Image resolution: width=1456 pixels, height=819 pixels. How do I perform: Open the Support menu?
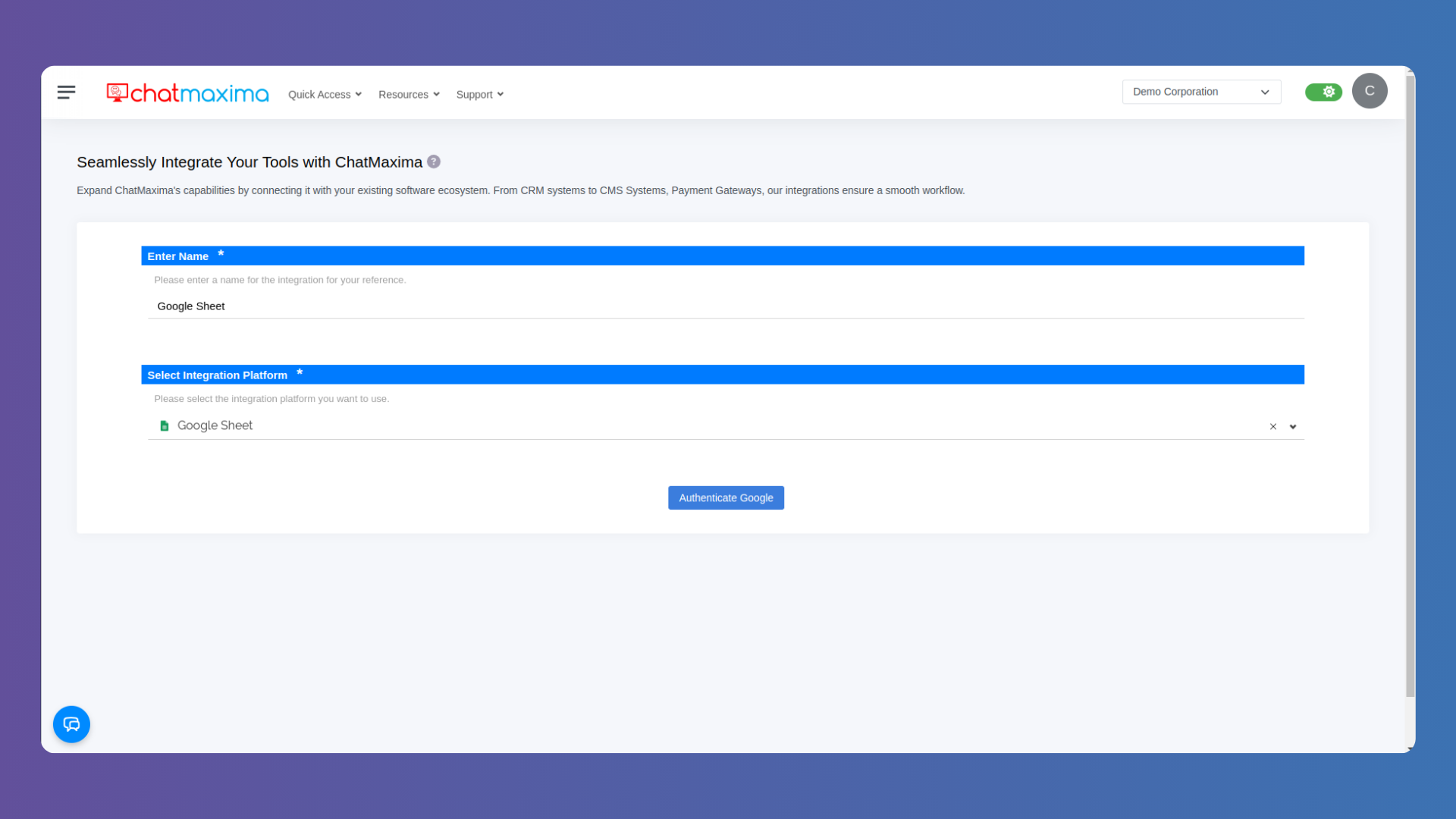click(479, 94)
